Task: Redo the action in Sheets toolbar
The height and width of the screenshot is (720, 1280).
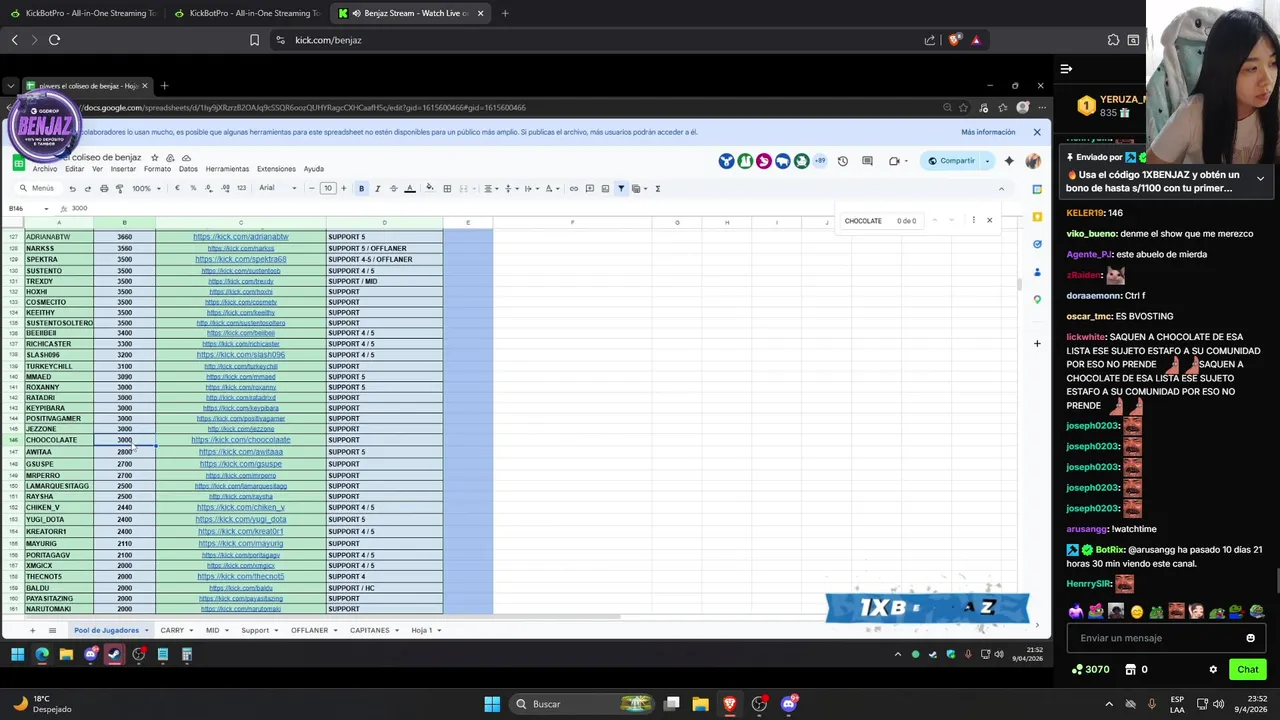Action: pos(88,188)
